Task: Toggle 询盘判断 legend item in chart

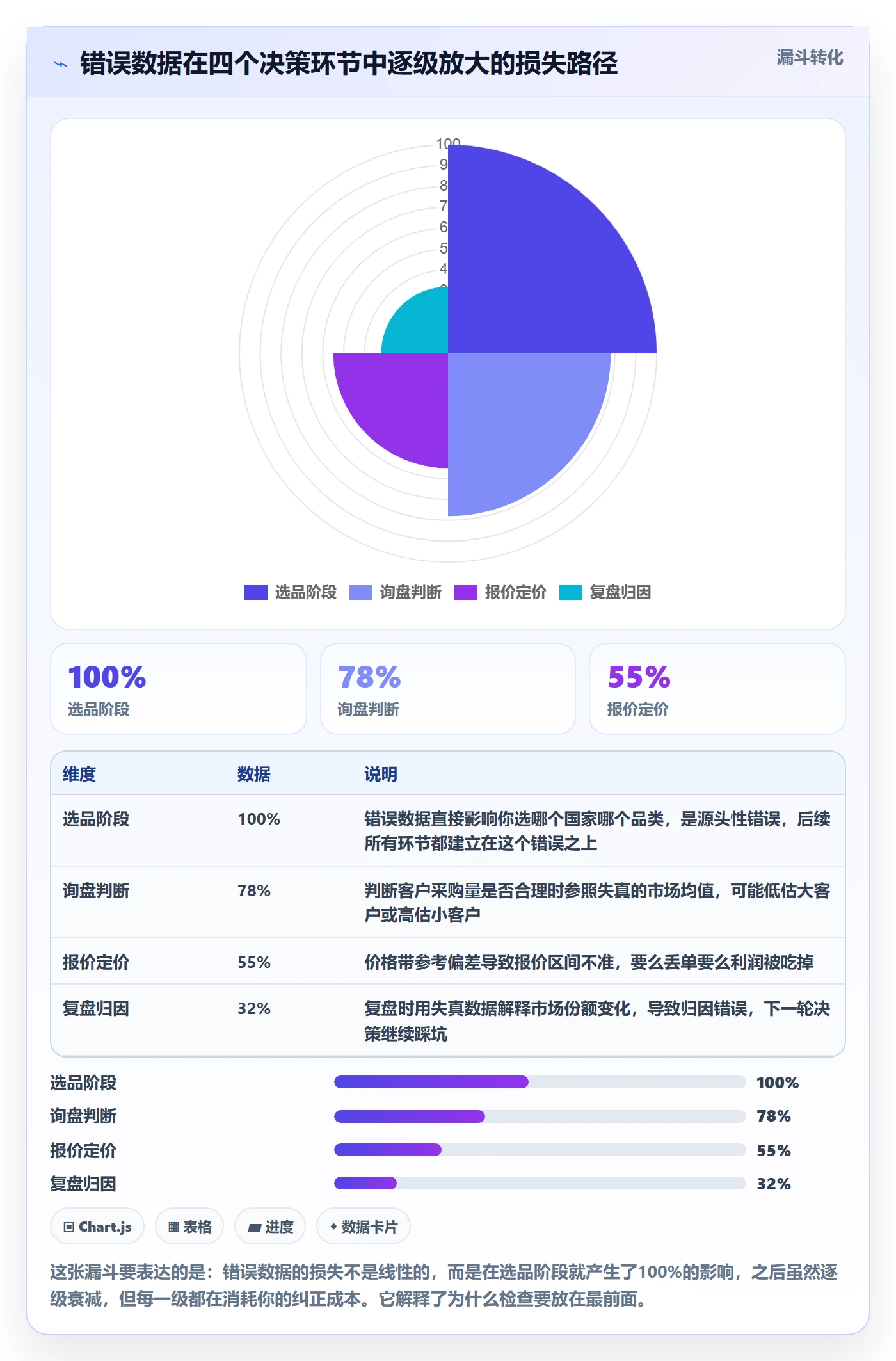Action: (x=396, y=592)
